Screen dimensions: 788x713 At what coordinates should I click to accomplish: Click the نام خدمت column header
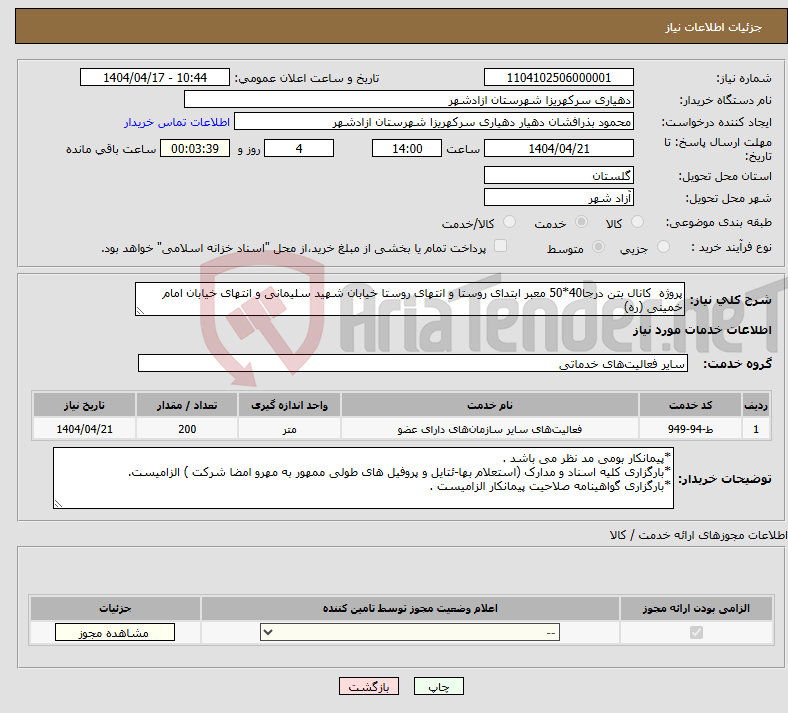tap(489, 405)
